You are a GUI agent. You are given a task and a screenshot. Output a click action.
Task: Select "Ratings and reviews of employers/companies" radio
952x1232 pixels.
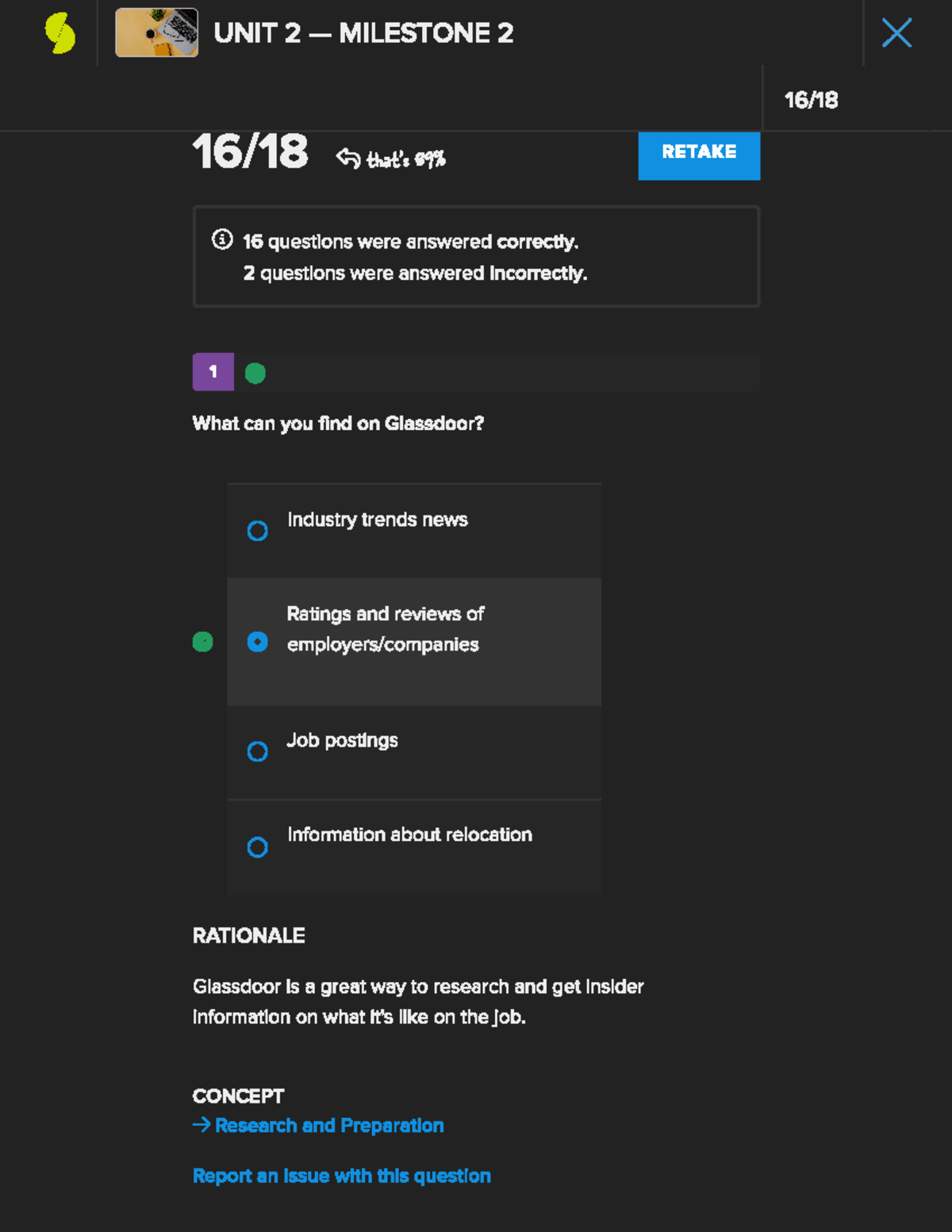click(258, 642)
